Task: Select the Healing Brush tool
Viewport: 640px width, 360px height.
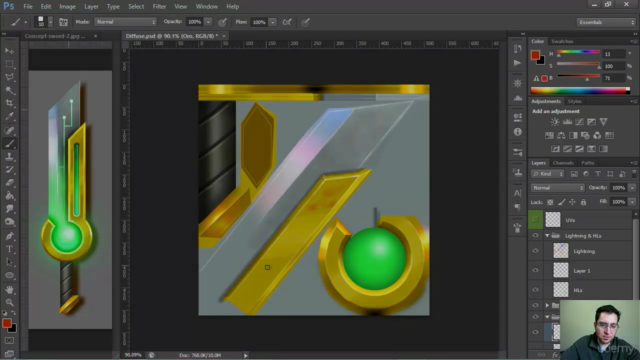Action: pyautogui.click(x=9, y=130)
